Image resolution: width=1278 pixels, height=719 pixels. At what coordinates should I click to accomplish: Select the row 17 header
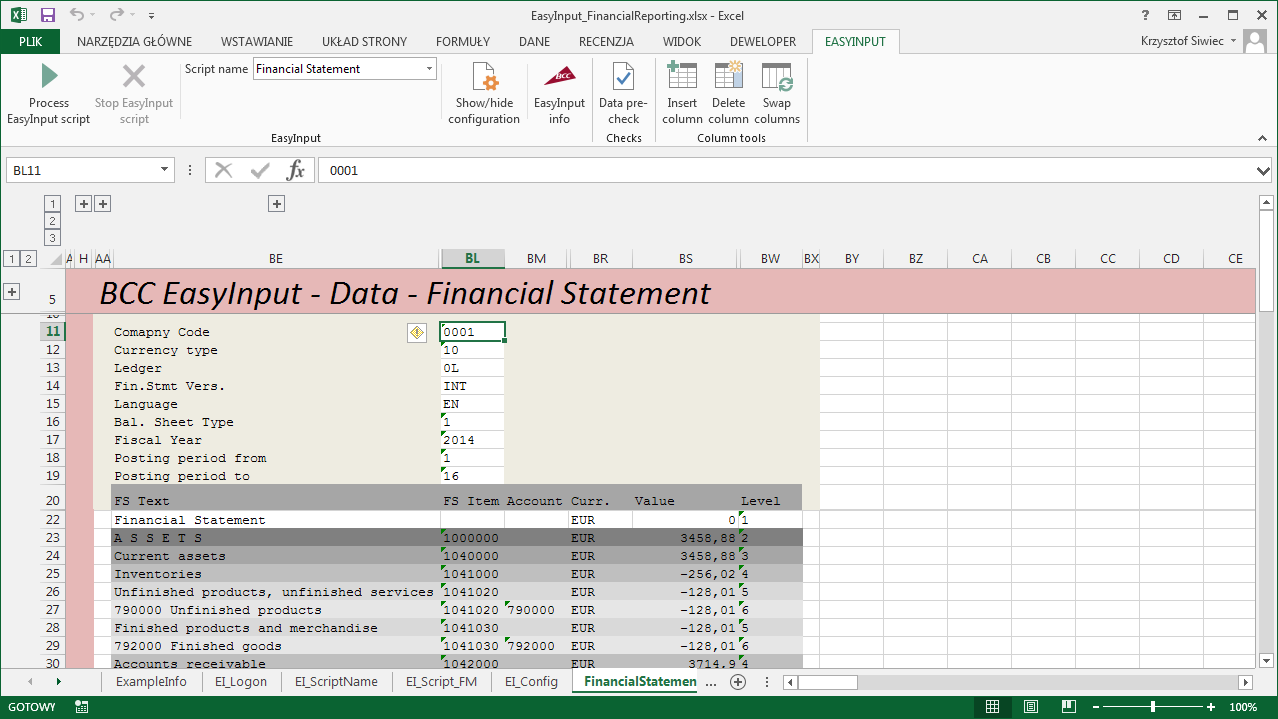[53, 440]
